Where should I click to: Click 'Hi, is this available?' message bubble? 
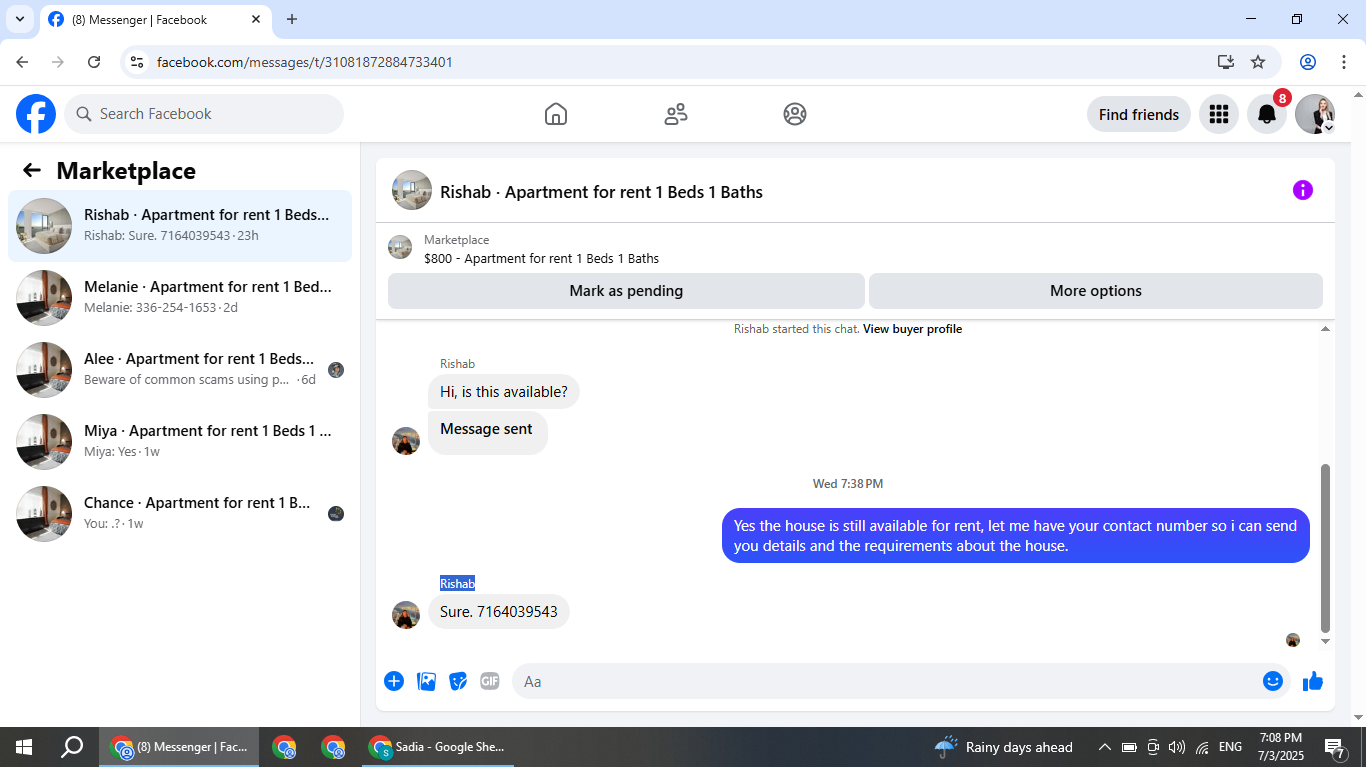[x=504, y=391]
